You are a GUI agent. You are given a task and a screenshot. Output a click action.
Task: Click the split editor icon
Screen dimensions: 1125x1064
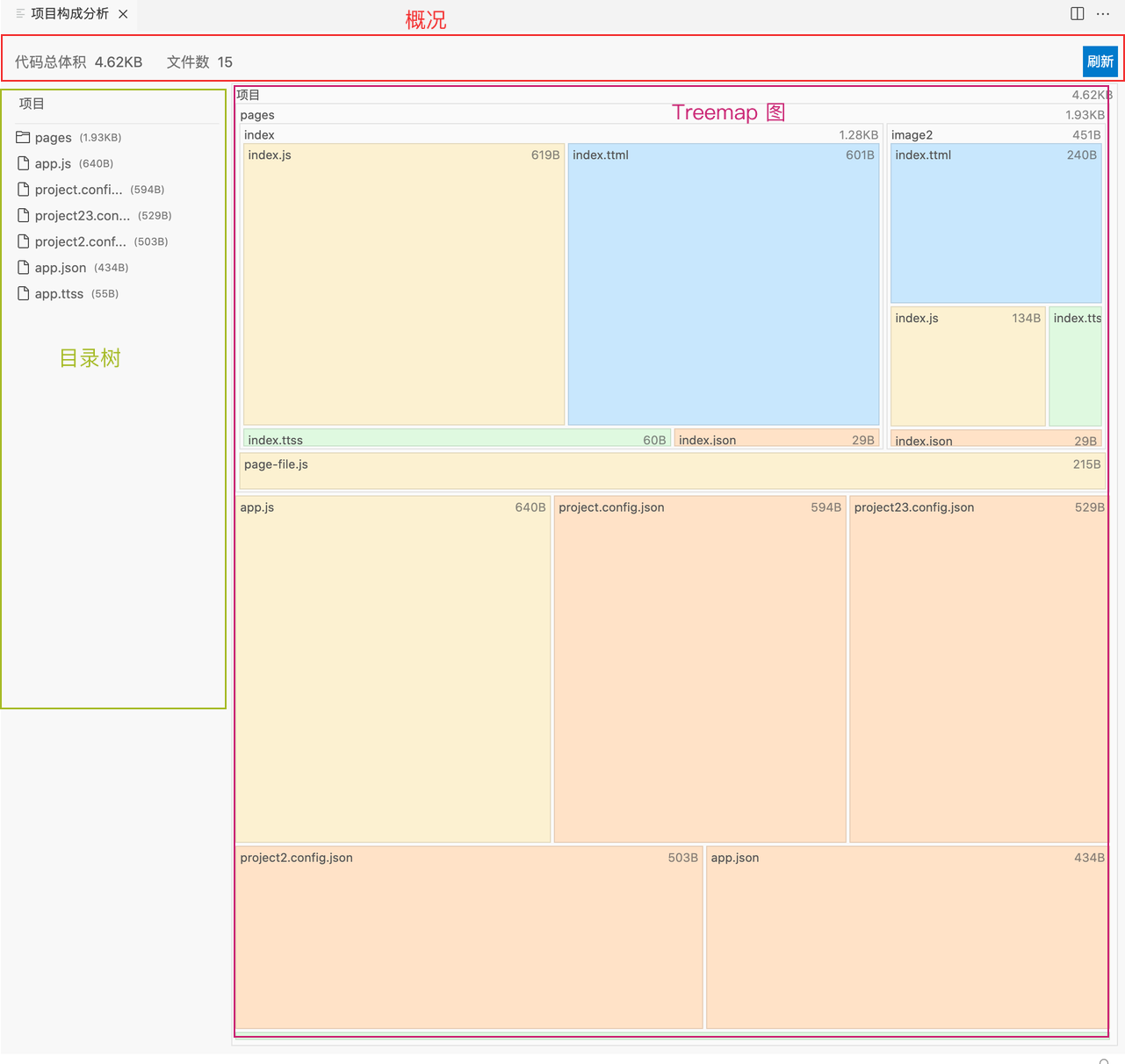tap(1078, 13)
